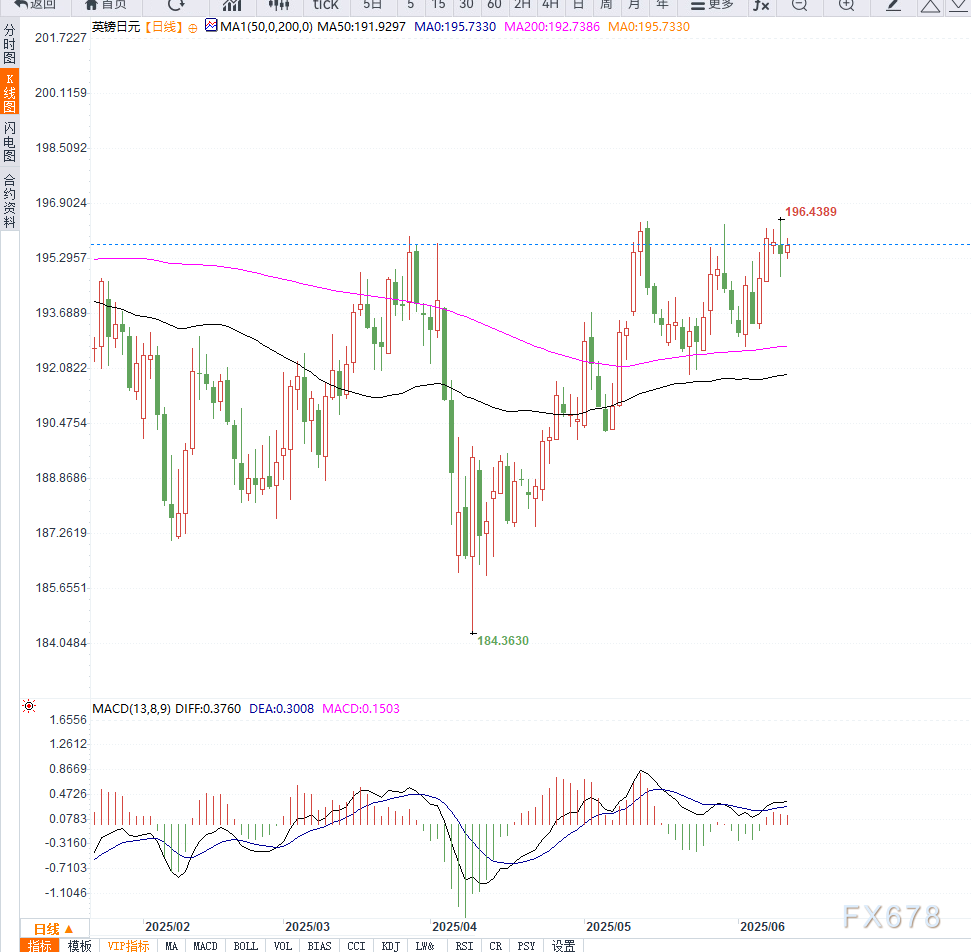Image resolution: width=971 pixels, height=952 pixels.
Task: Zoom in the chart with plus magnifier
Action: click(846, 5)
